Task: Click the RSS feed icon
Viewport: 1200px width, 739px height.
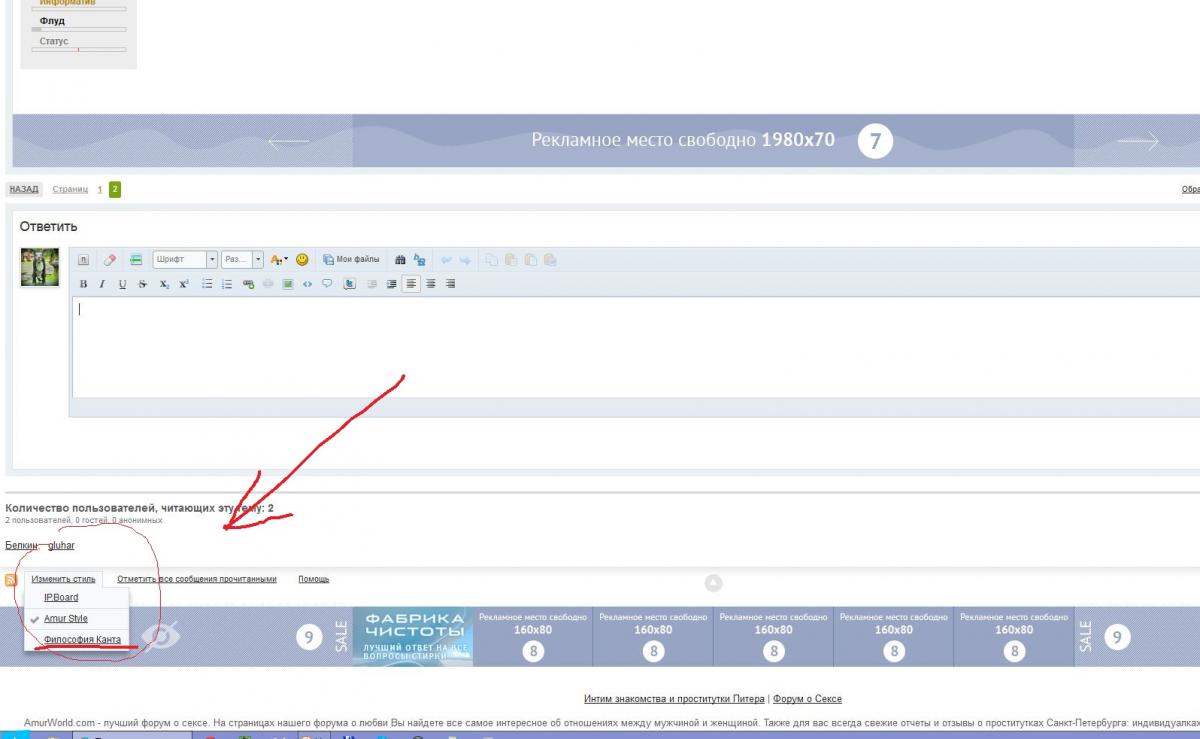Action: tap(11, 579)
